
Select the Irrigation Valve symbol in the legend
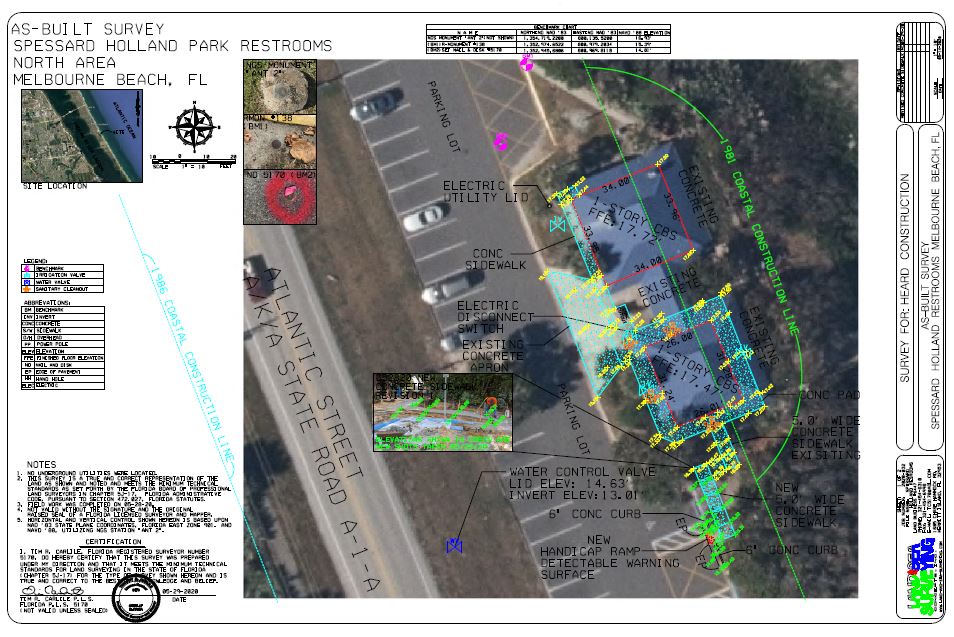pos(27,275)
